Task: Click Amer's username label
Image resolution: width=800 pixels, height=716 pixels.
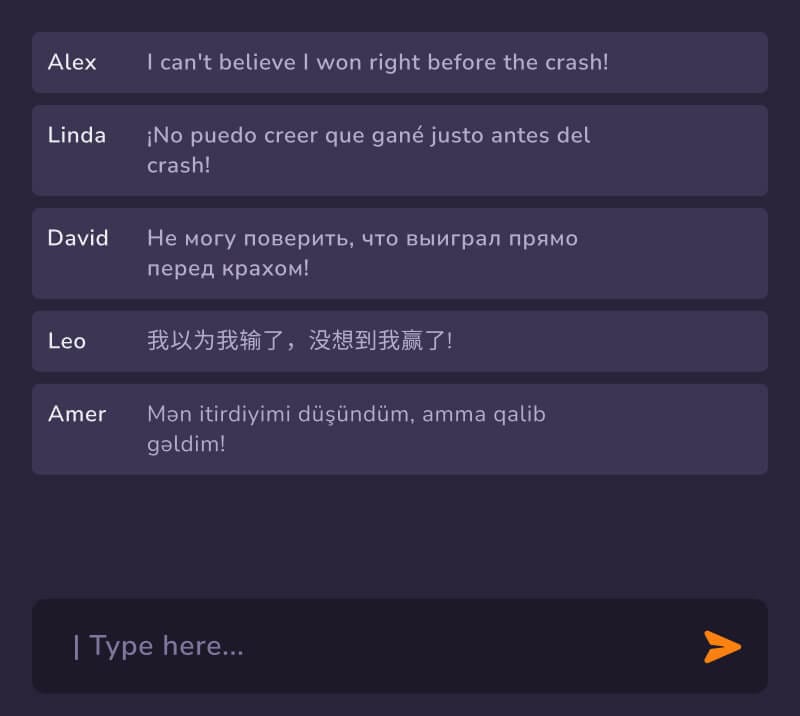Action: pos(77,414)
